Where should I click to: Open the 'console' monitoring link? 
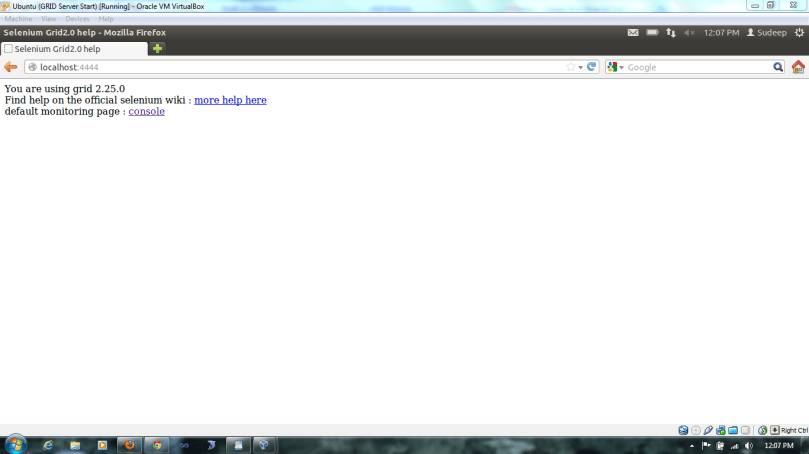(x=147, y=111)
